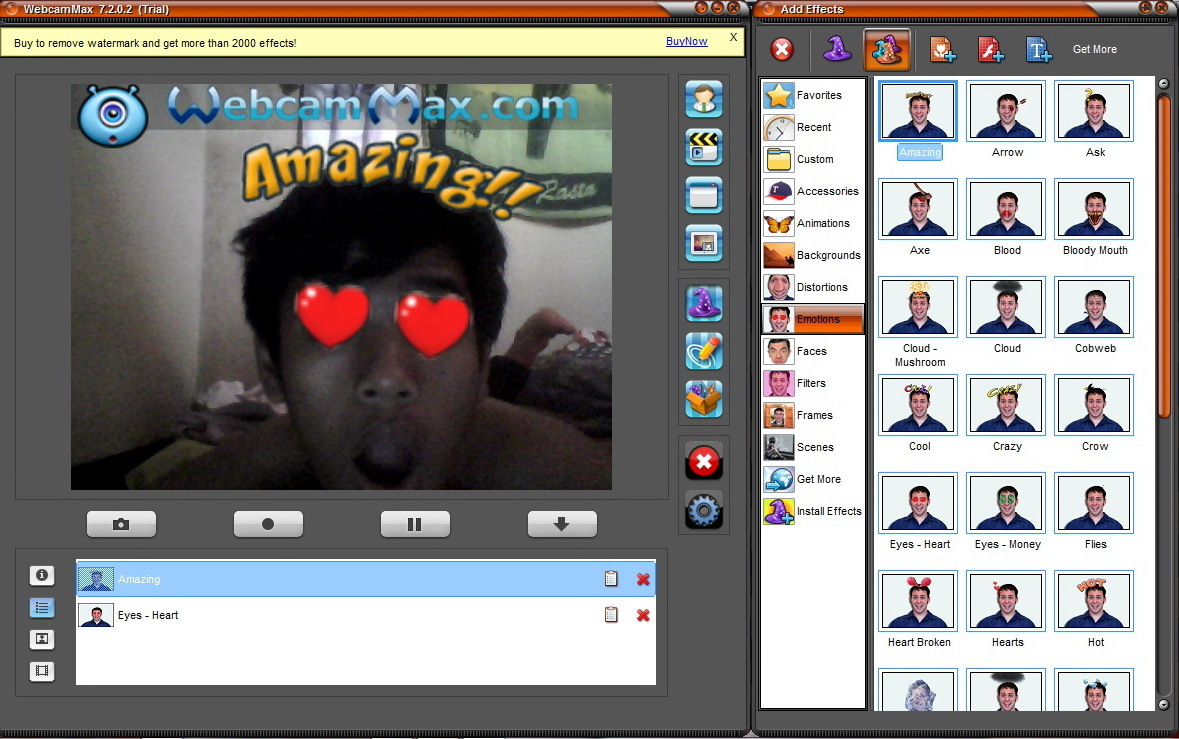Open effects with the wizard hat icon
Viewport: 1179px width, 739px height.
704,303
